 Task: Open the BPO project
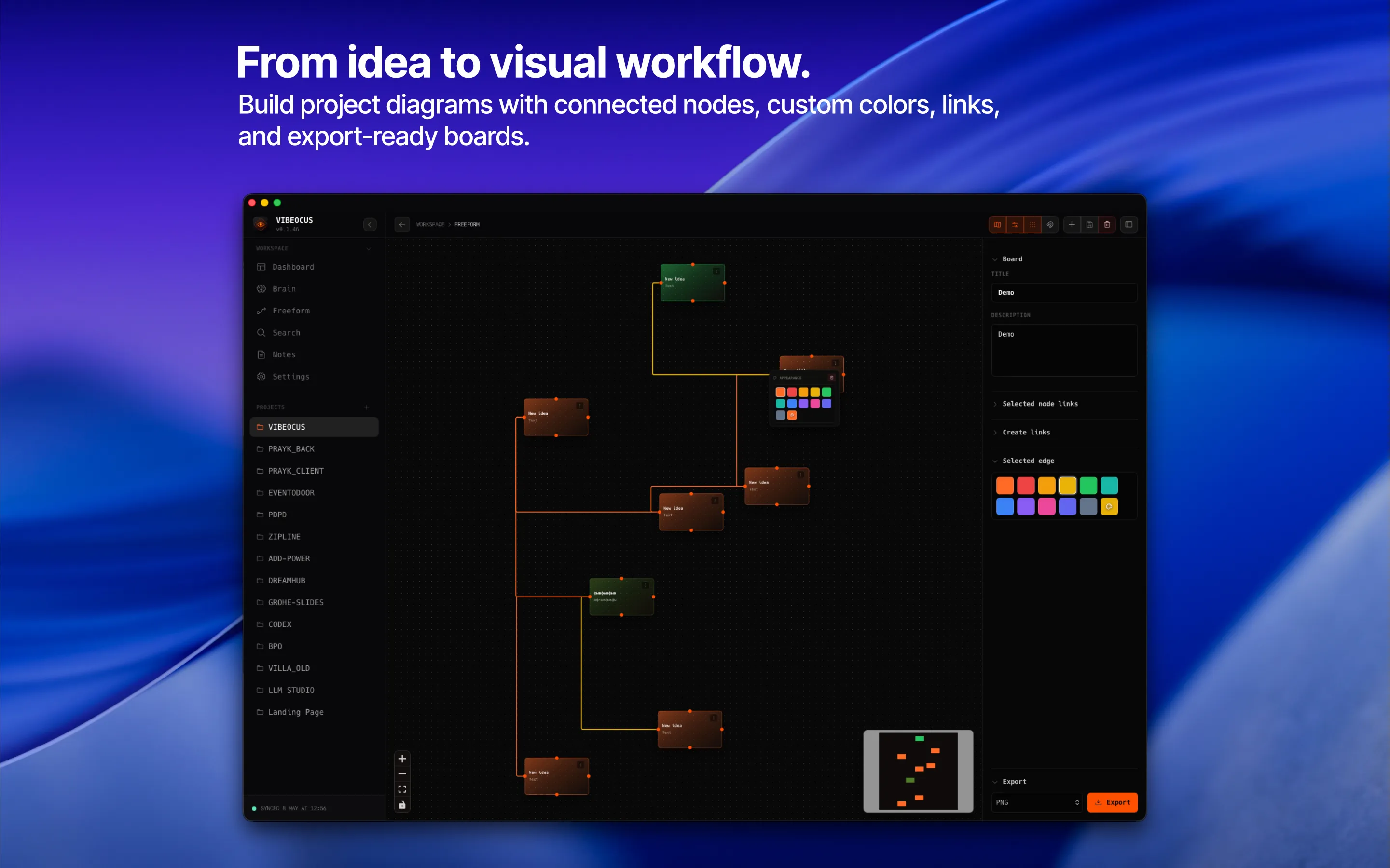(314, 646)
